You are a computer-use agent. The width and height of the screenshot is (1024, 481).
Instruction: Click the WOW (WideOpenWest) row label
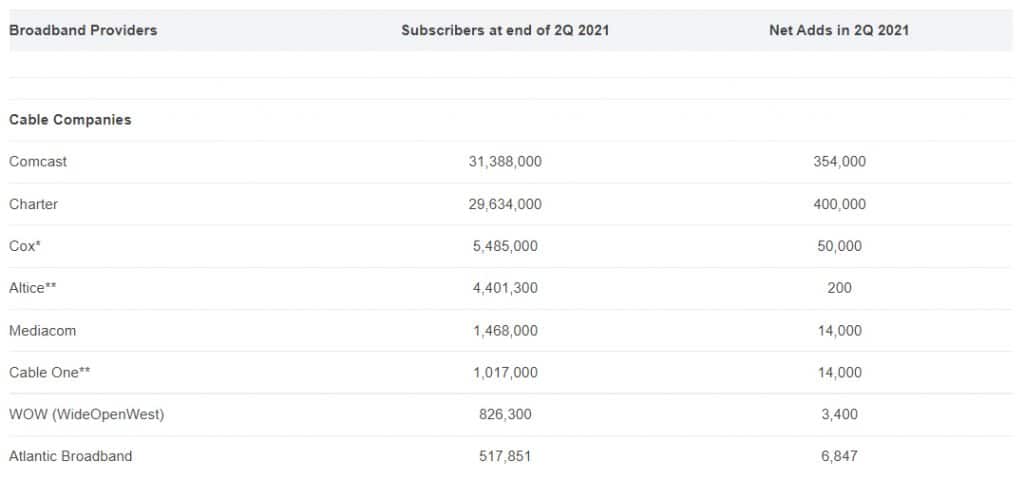click(87, 414)
